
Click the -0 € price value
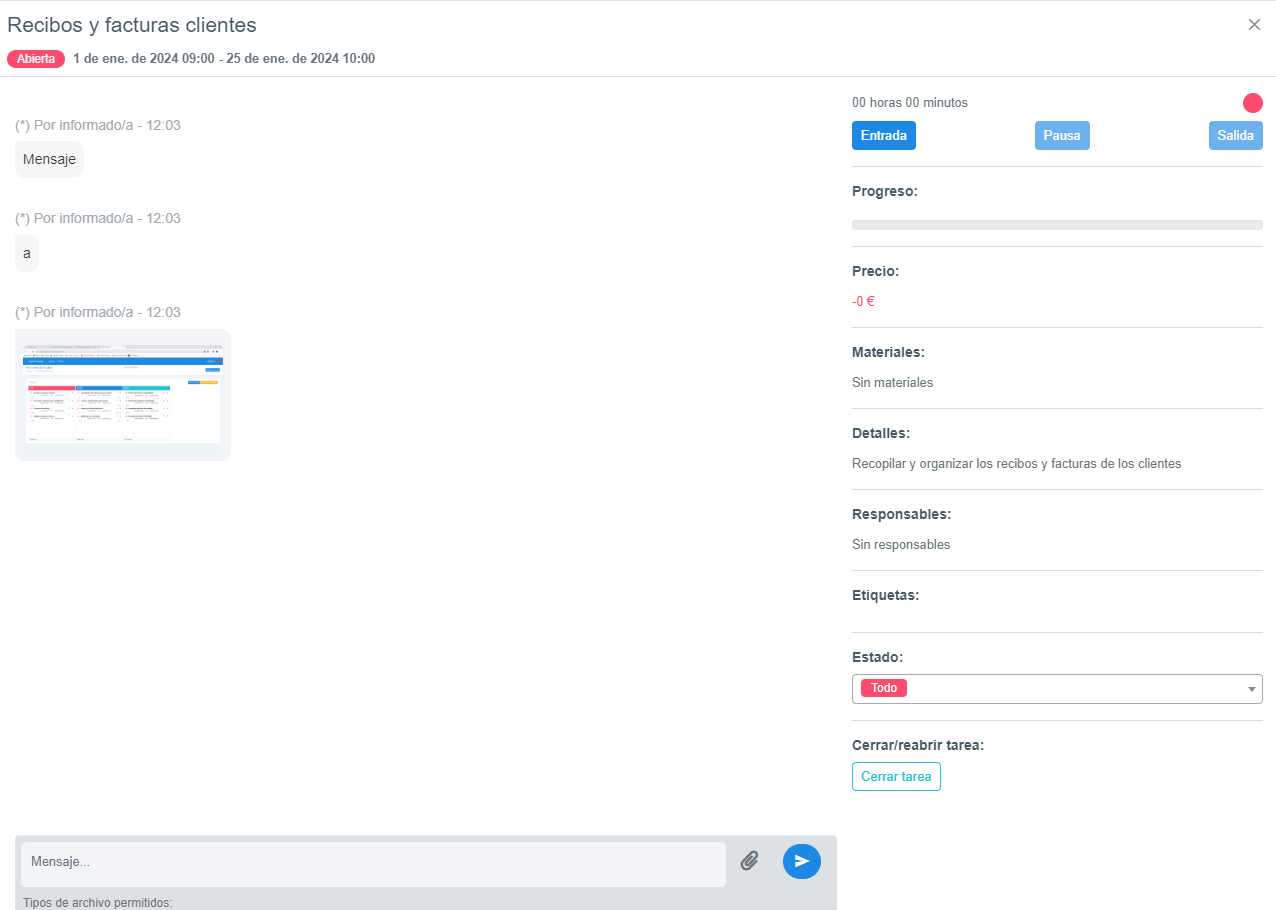pyautogui.click(x=863, y=301)
